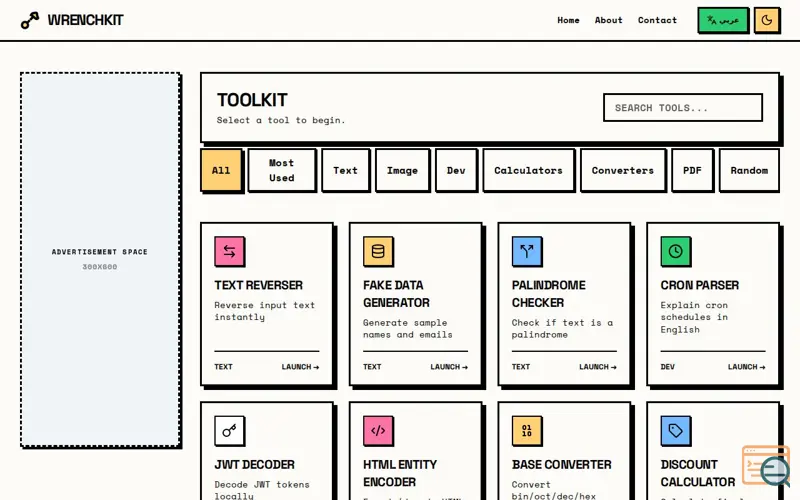The height and width of the screenshot is (500, 800).
Task: Launch the Cron Parser tool
Action: 746,367
